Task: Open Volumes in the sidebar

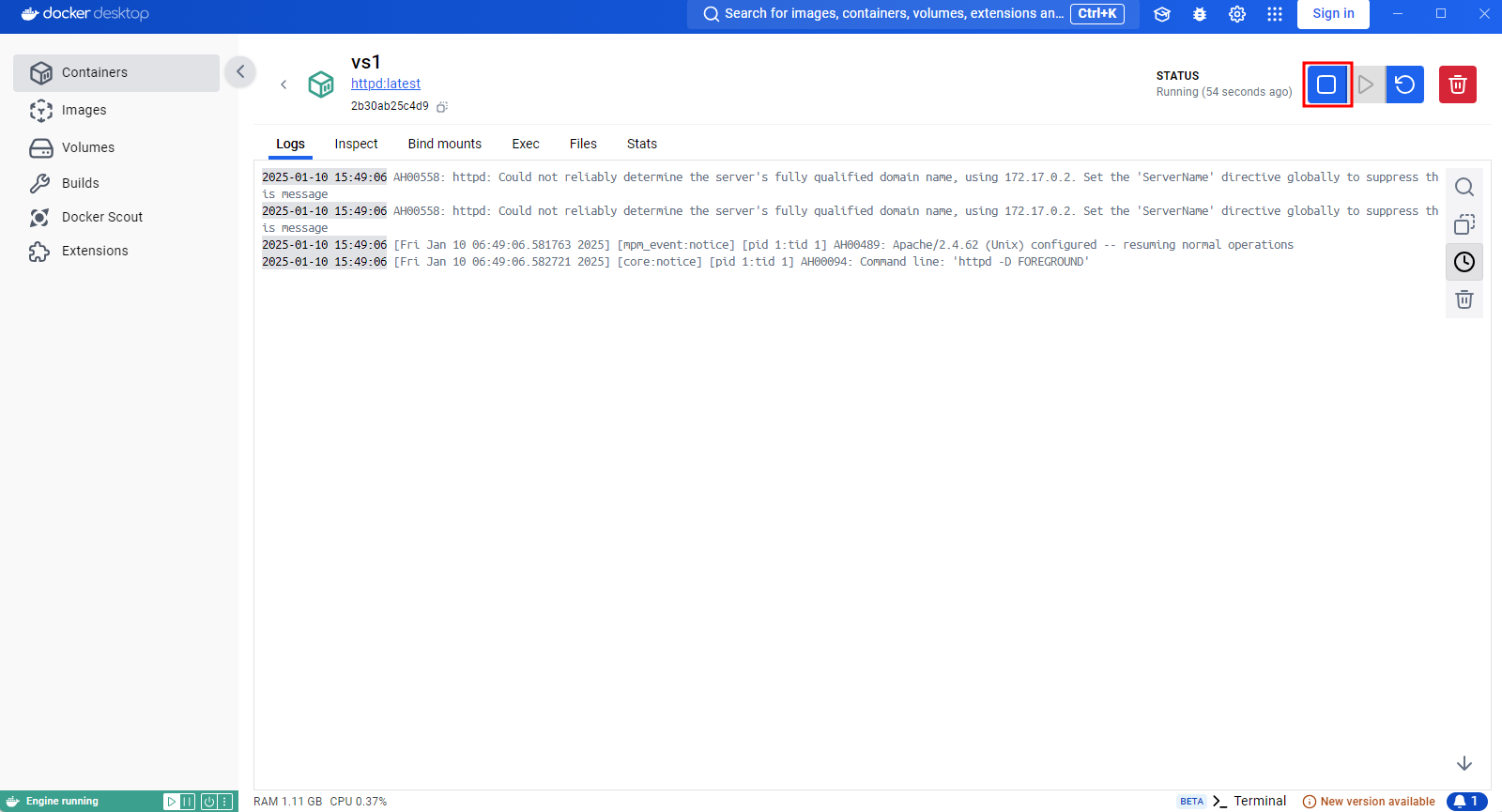Action: pos(116,147)
